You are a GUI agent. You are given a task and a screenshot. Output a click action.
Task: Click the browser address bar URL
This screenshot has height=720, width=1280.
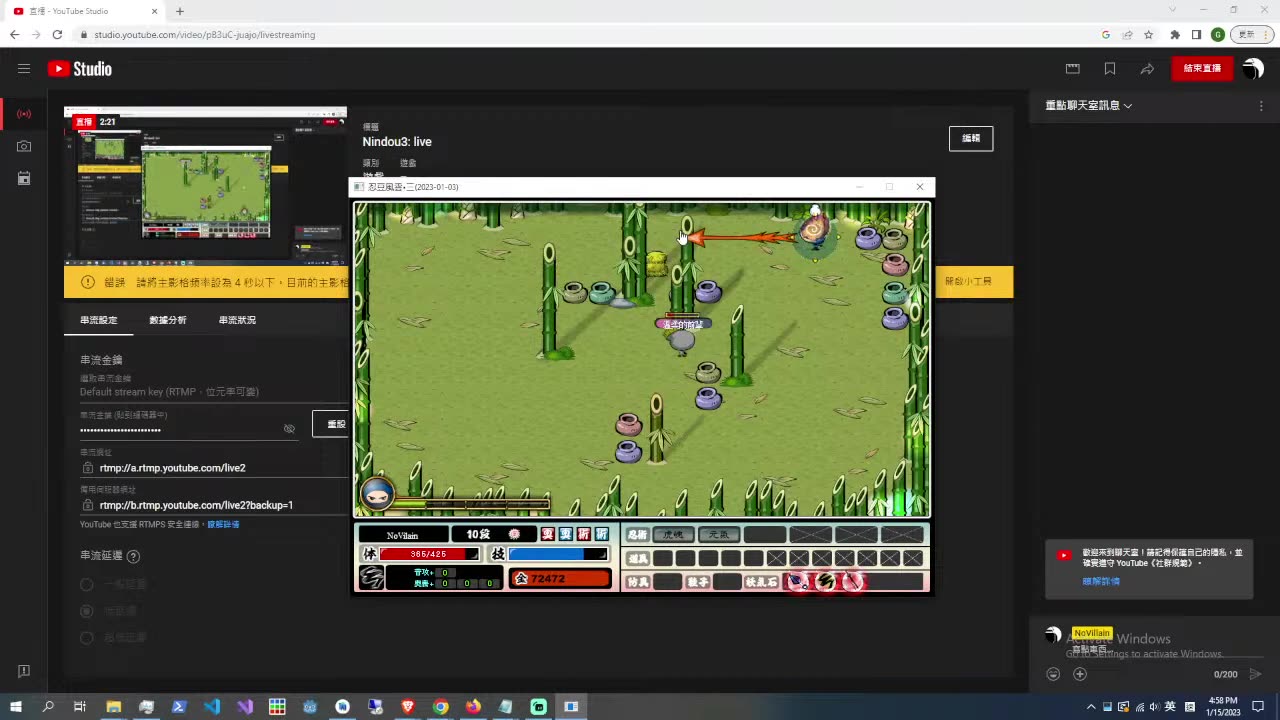[x=205, y=34]
